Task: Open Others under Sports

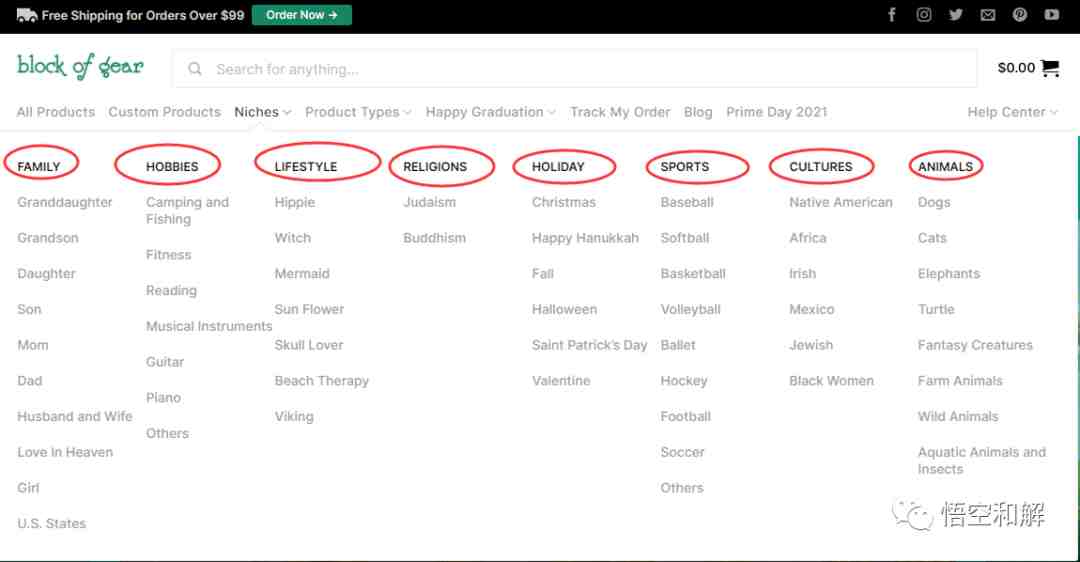Action: point(682,488)
